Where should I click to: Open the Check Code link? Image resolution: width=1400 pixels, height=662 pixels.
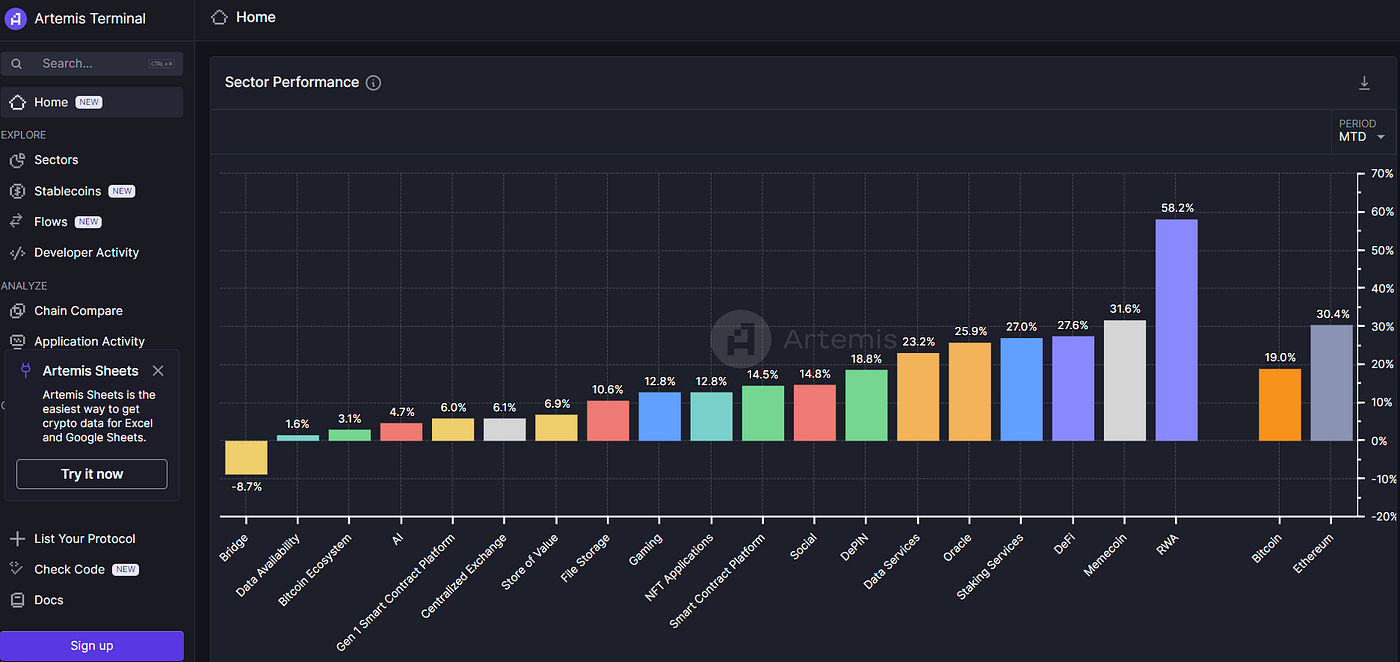coord(69,569)
